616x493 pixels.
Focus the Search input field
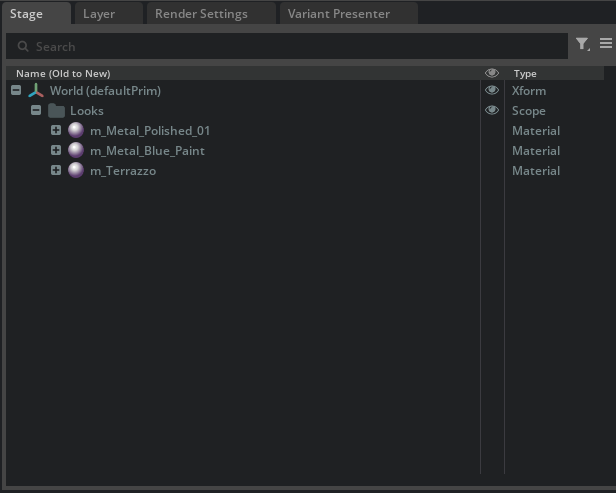(290, 47)
